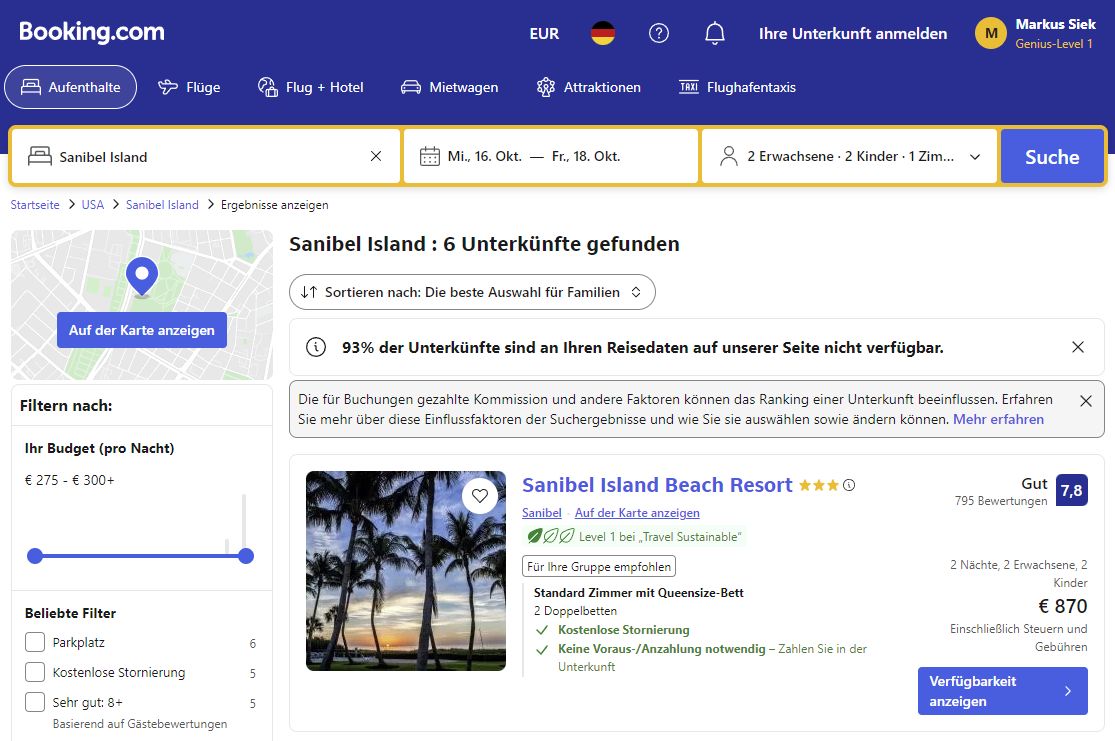Select the Aufenthalte tab
The image size is (1115, 741).
point(70,87)
